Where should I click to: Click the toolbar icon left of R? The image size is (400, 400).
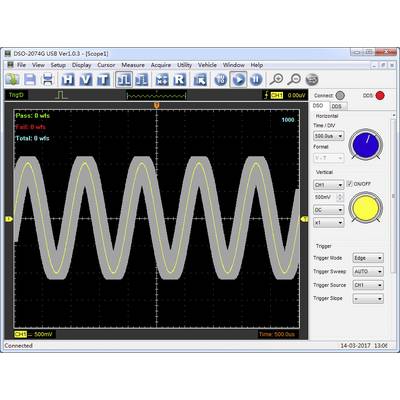162,80
